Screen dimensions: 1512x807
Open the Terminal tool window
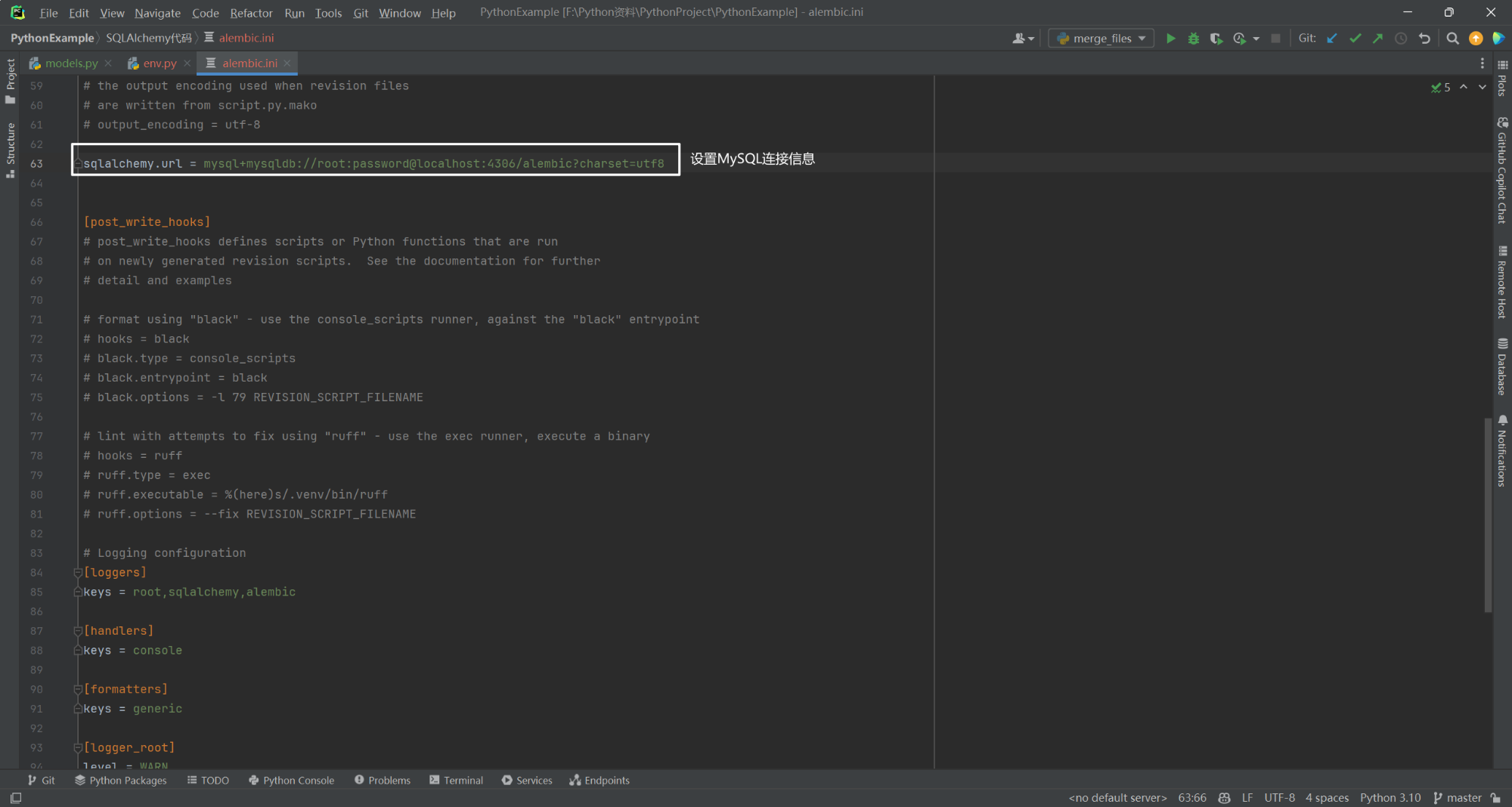point(456,780)
